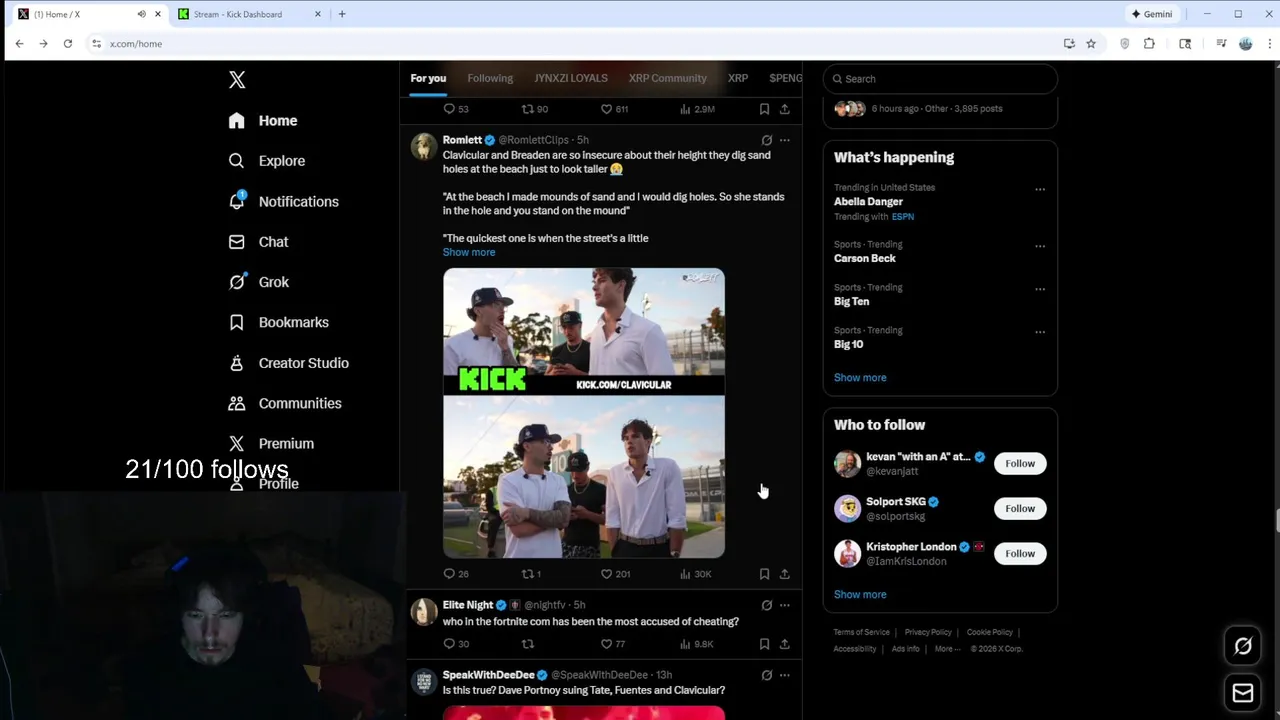The image size is (1280, 720).
Task: Switch to the For you tab
Action: [x=428, y=78]
